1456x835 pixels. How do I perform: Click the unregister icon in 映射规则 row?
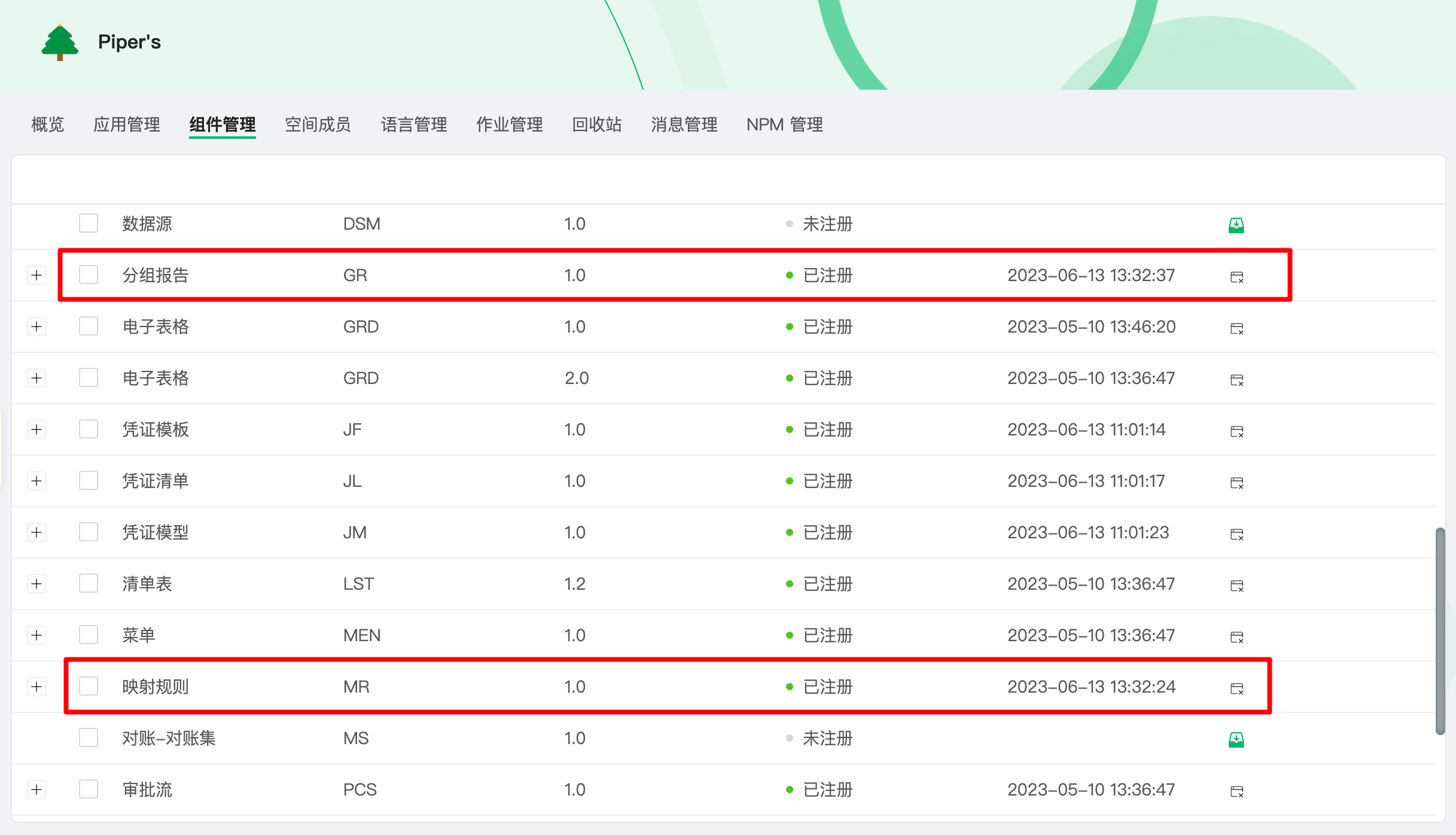1236,688
